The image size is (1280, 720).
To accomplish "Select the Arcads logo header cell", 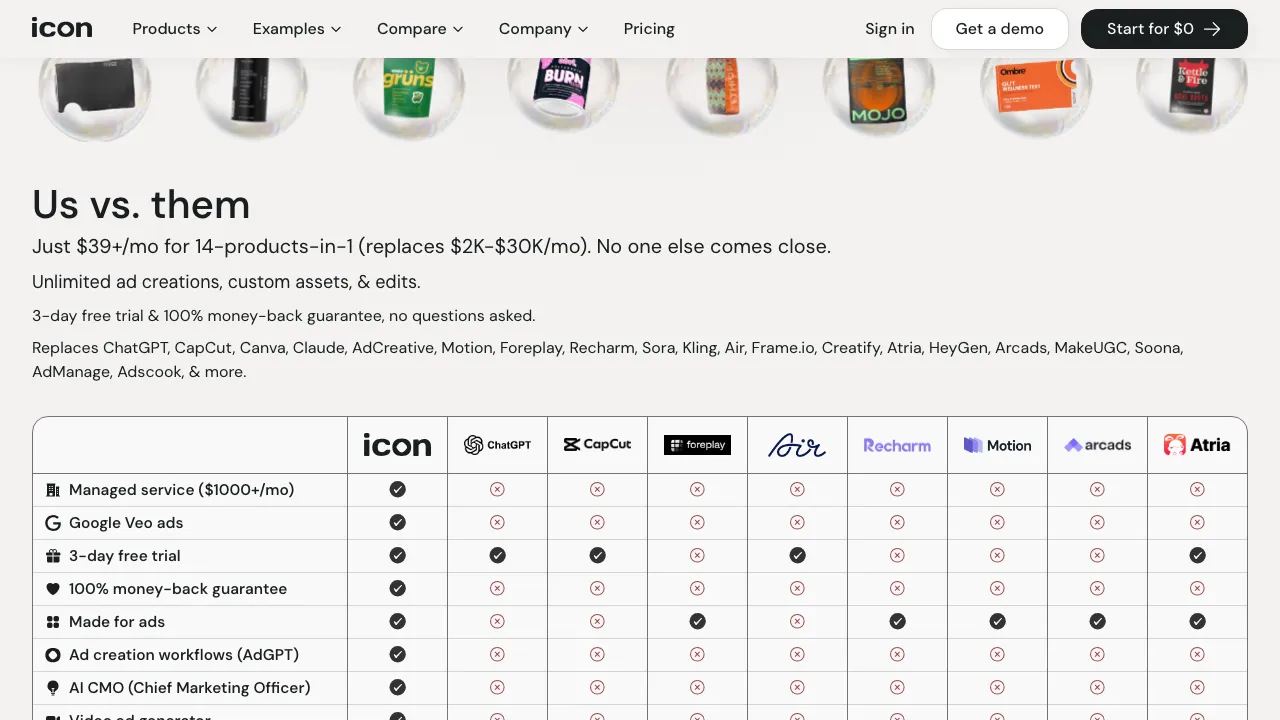I will 1097,444.
